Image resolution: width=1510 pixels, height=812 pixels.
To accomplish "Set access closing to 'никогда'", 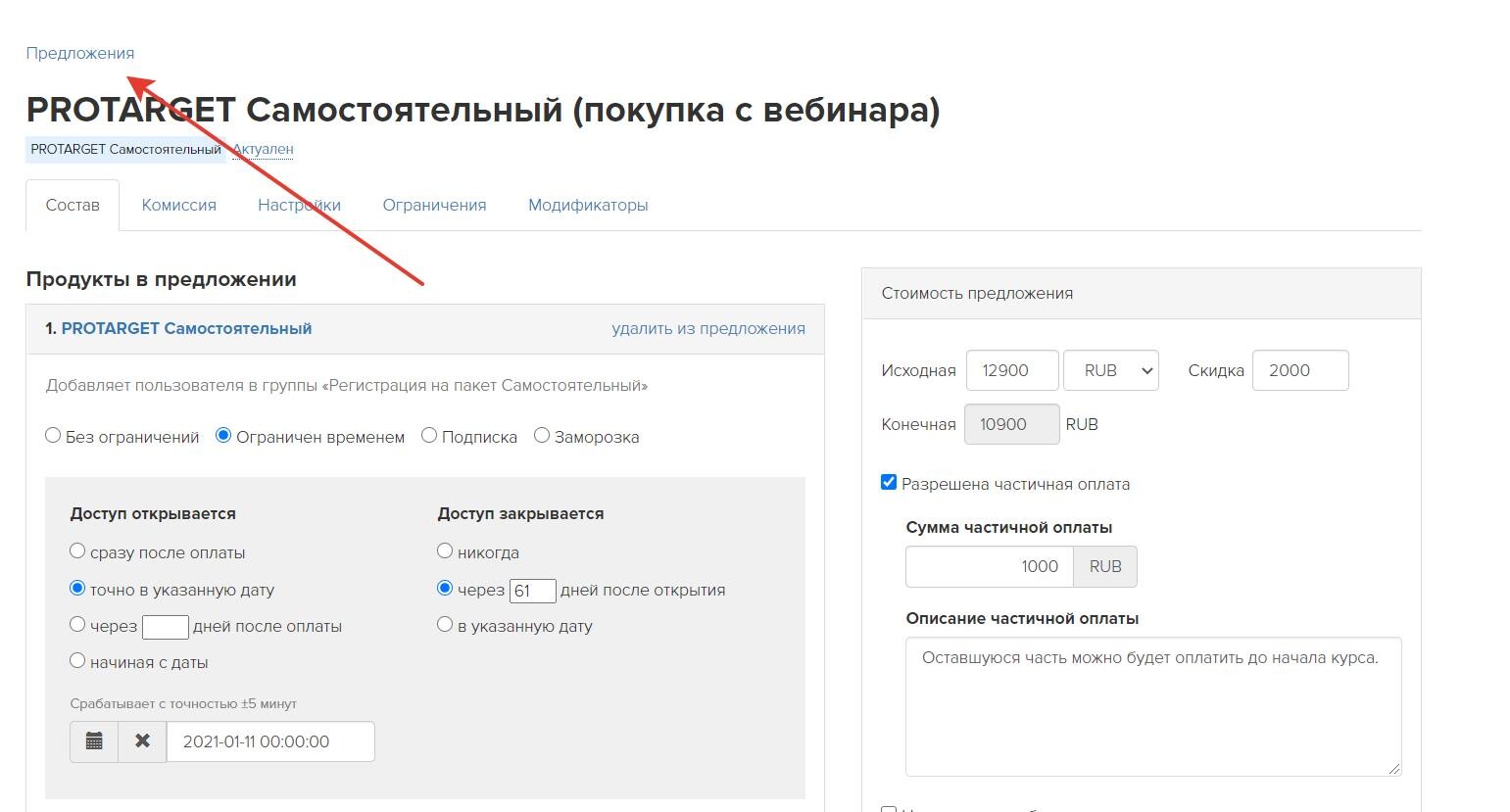I will [445, 551].
